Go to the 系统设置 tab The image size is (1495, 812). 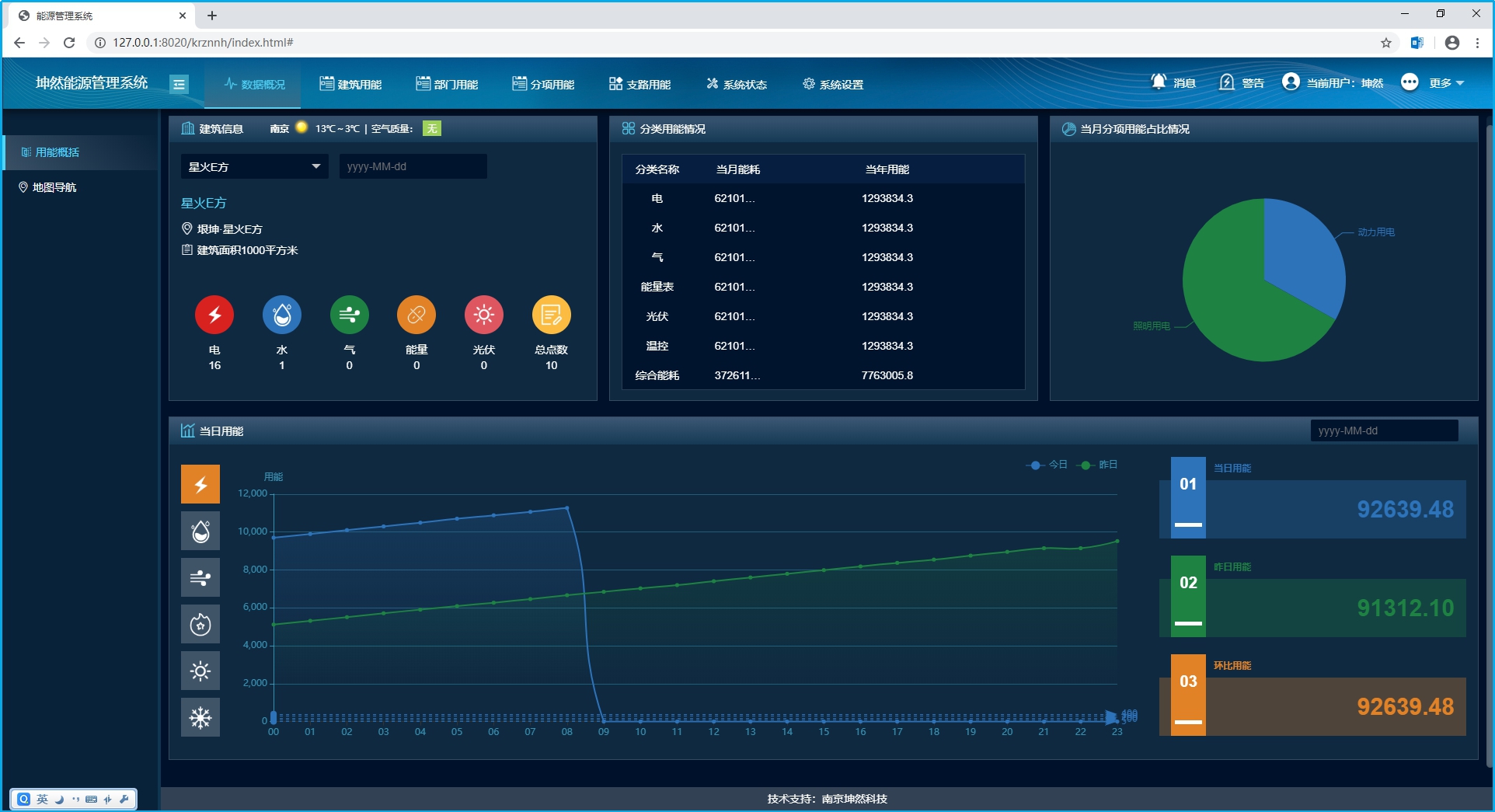(x=833, y=84)
